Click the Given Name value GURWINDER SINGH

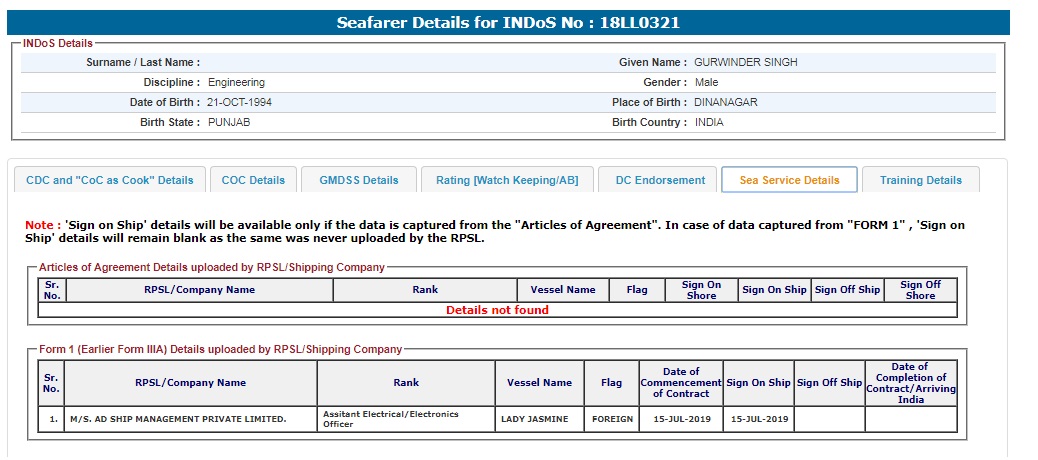point(745,63)
